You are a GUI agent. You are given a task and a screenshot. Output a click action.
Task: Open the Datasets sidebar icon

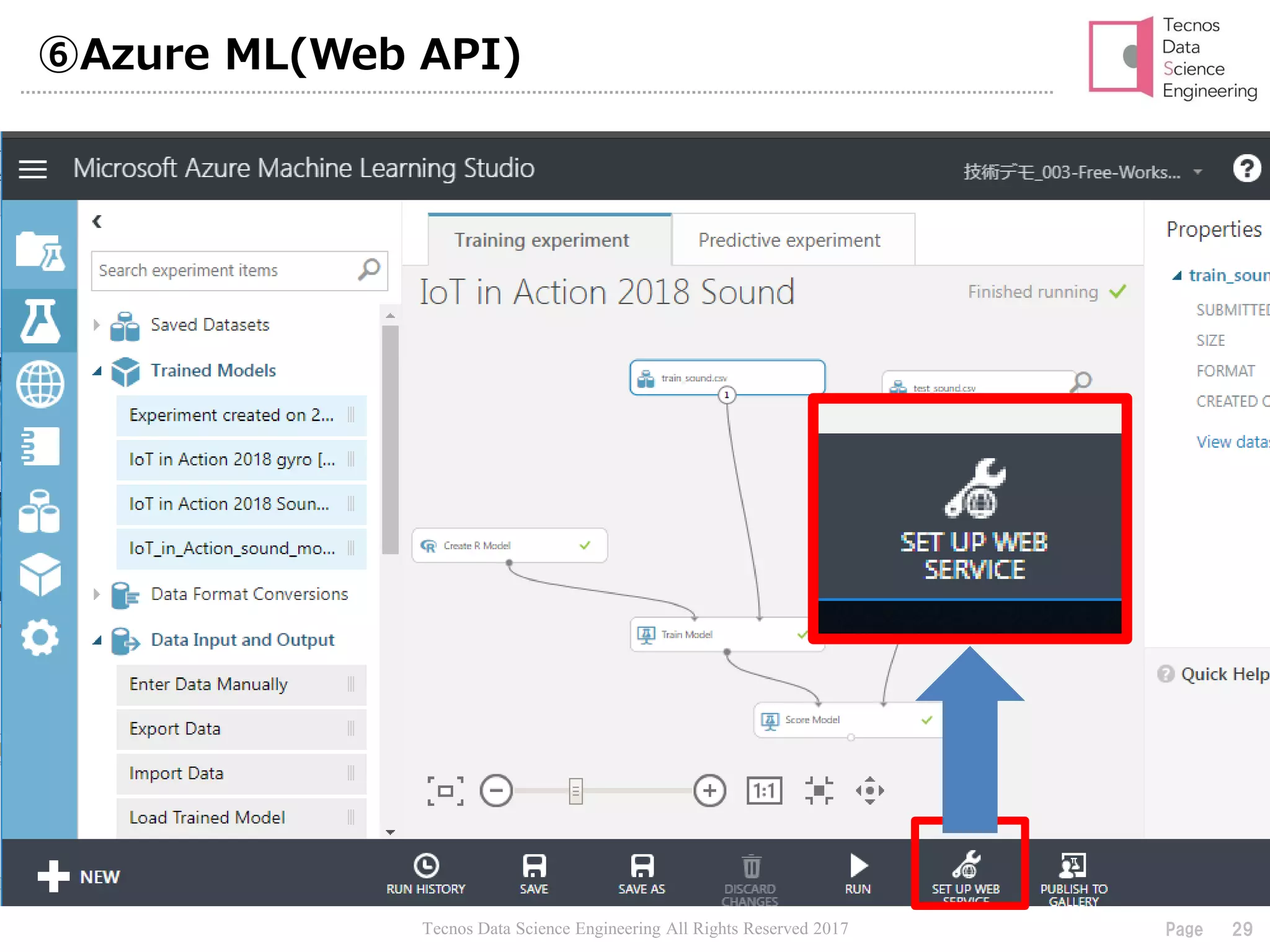39,511
